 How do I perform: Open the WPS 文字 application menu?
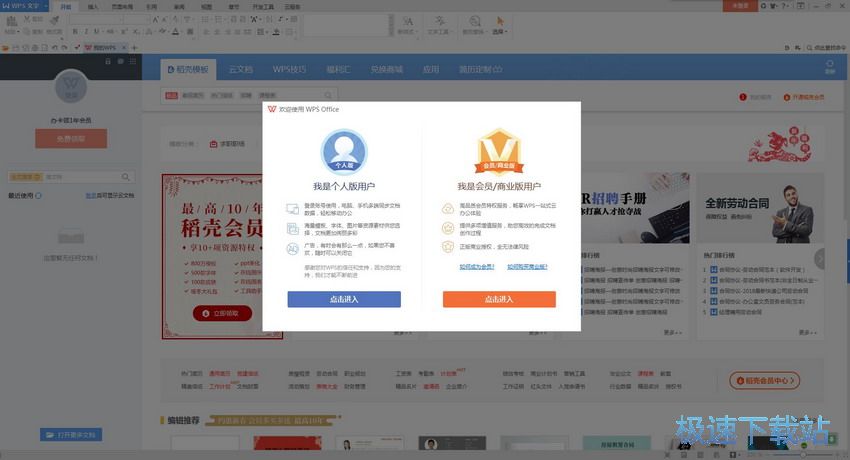pyautogui.click(x=24, y=5)
